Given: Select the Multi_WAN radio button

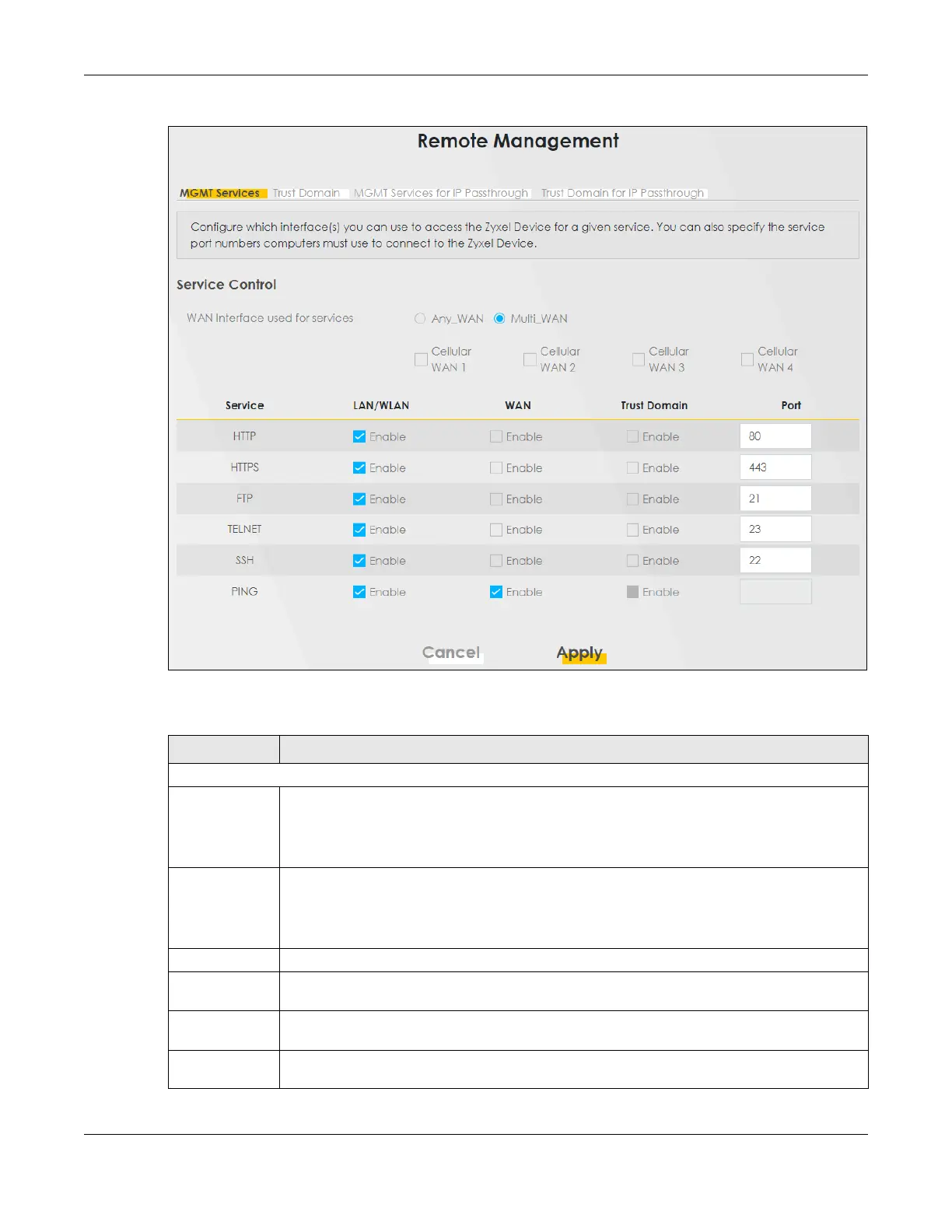Looking at the screenshot, I should [499, 318].
